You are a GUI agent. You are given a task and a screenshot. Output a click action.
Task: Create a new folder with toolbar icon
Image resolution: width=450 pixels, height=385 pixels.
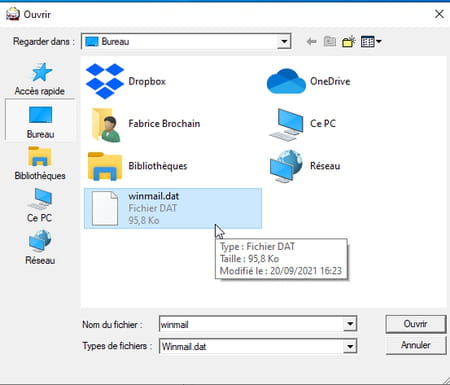(349, 42)
